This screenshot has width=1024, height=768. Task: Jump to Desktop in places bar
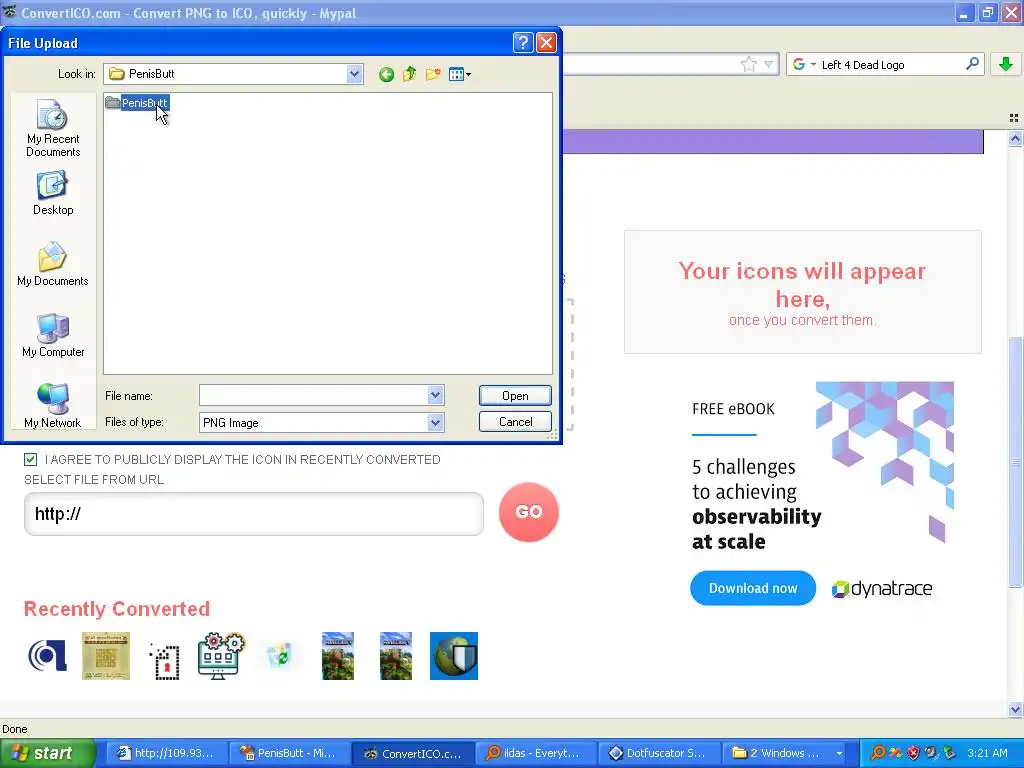click(53, 193)
